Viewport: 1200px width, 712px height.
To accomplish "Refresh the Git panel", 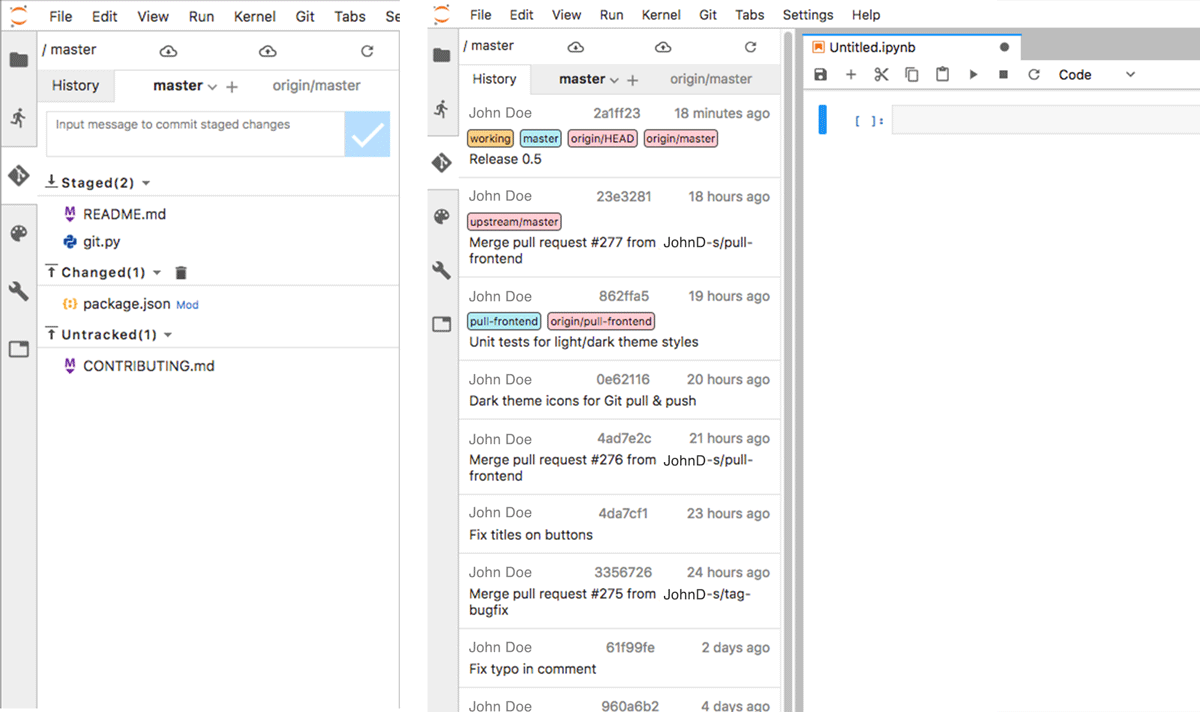I will (x=367, y=49).
